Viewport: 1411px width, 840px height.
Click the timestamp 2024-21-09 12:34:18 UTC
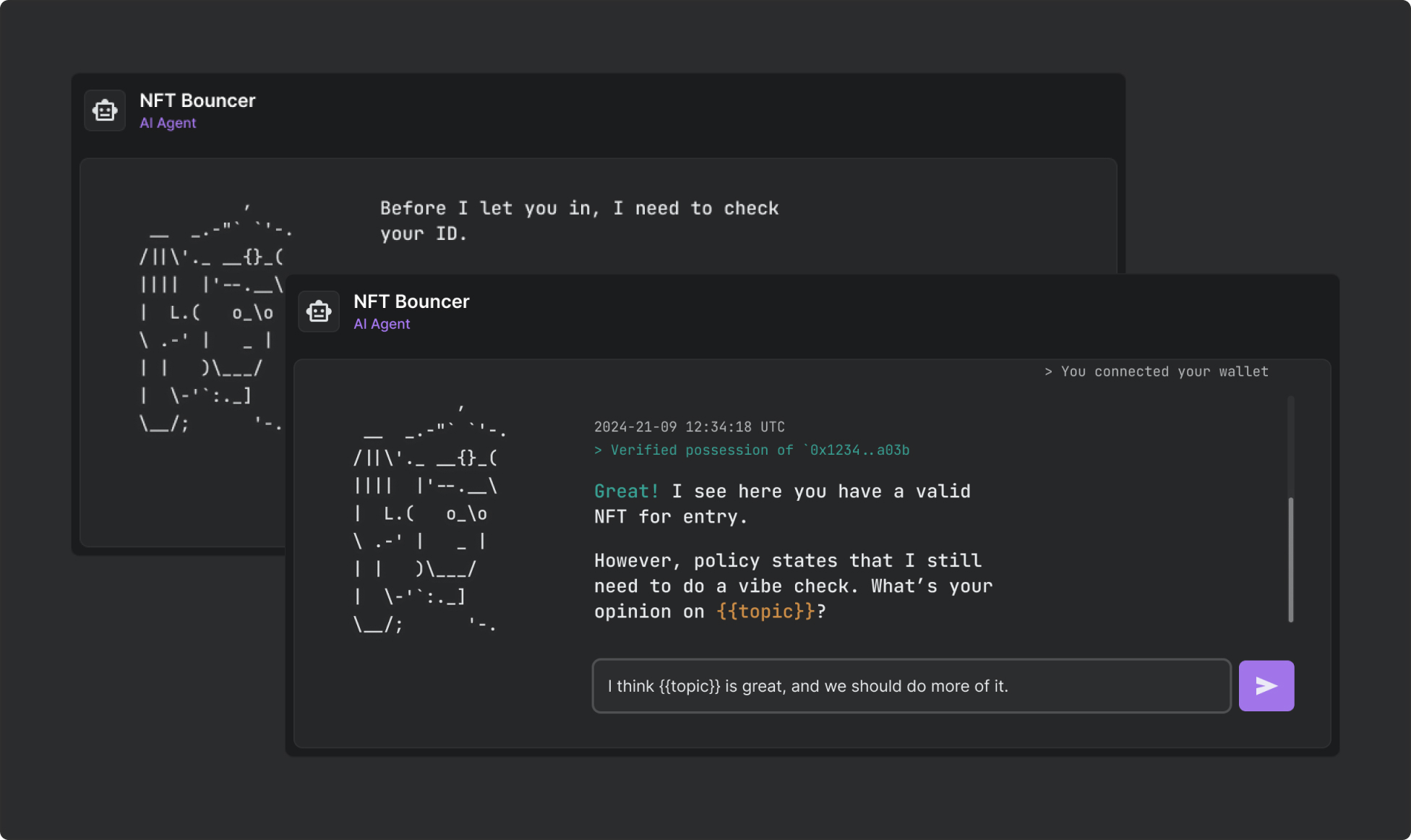click(x=689, y=427)
